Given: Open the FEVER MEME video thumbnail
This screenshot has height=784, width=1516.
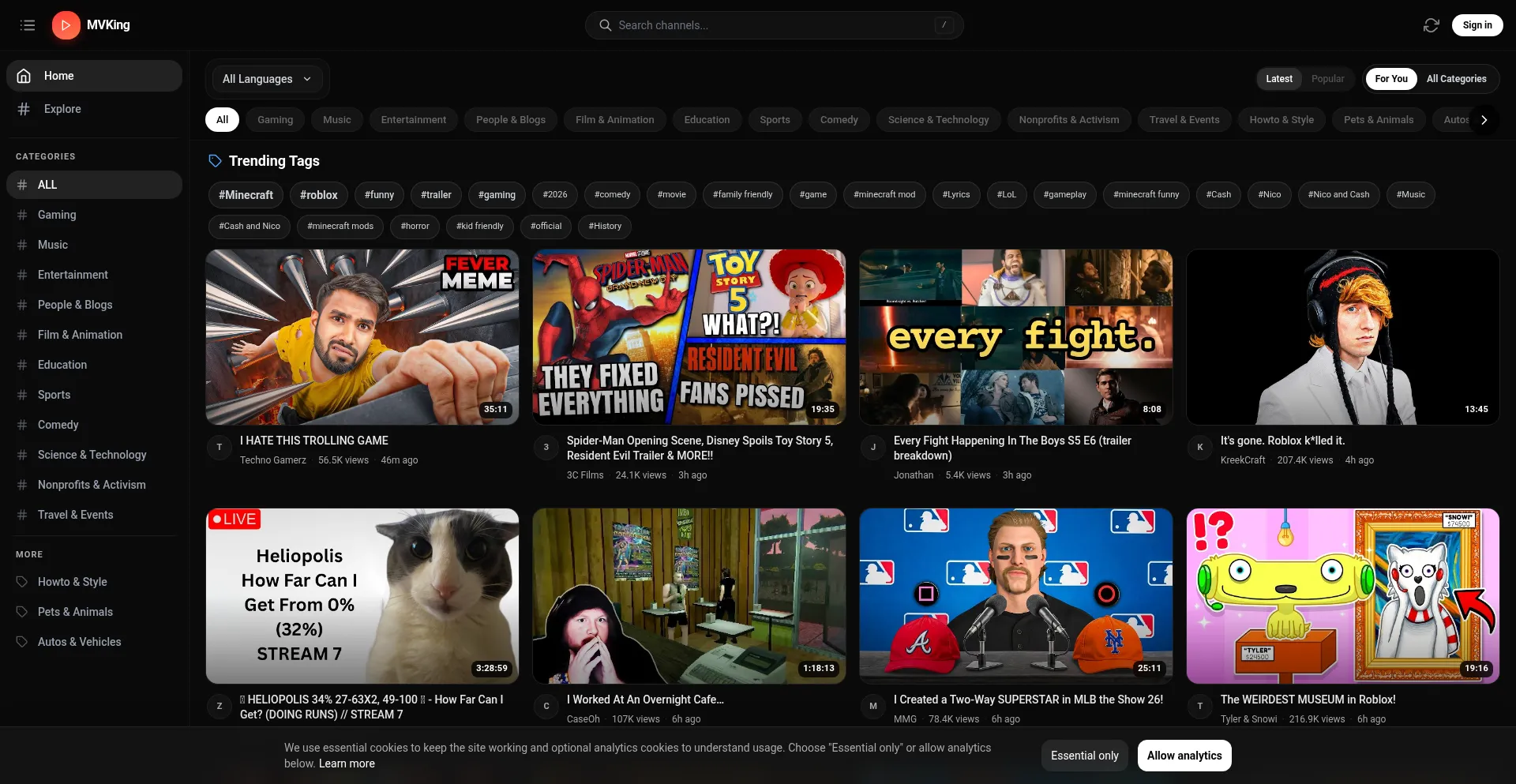Looking at the screenshot, I should pyautogui.click(x=362, y=337).
